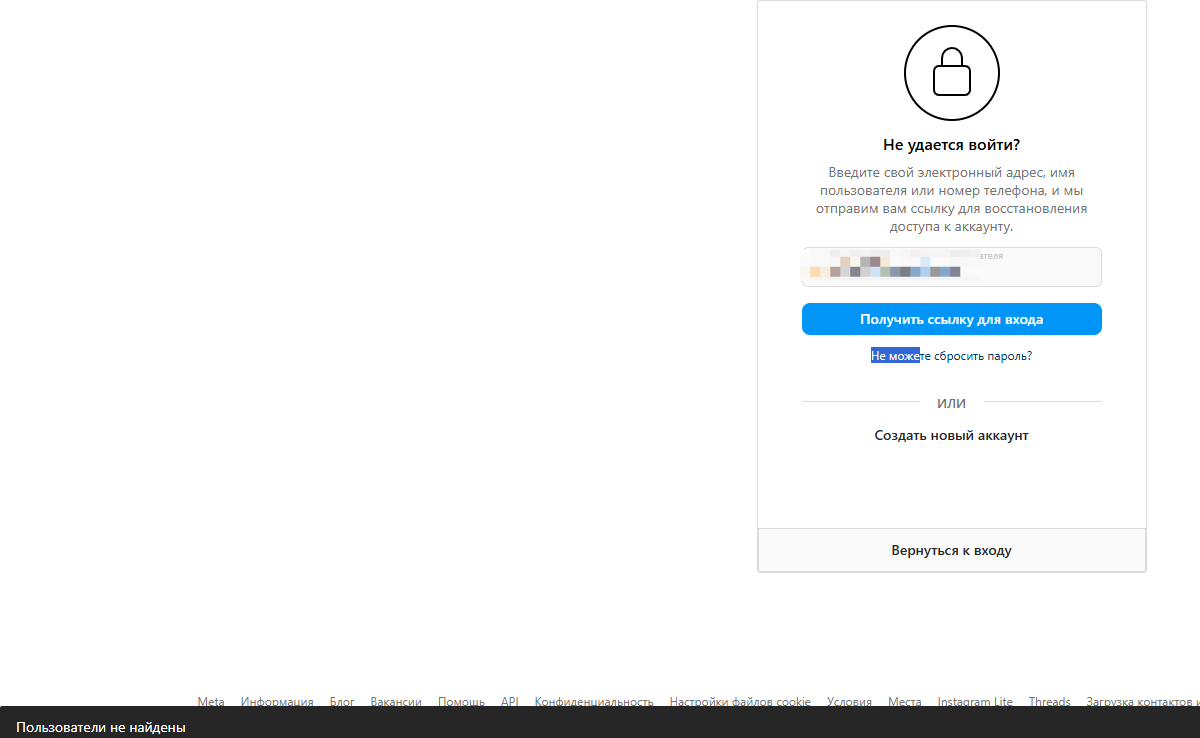This screenshot has height=738, width=1200.
Task: Open the Meta footer link
Action: coord(211,702)
